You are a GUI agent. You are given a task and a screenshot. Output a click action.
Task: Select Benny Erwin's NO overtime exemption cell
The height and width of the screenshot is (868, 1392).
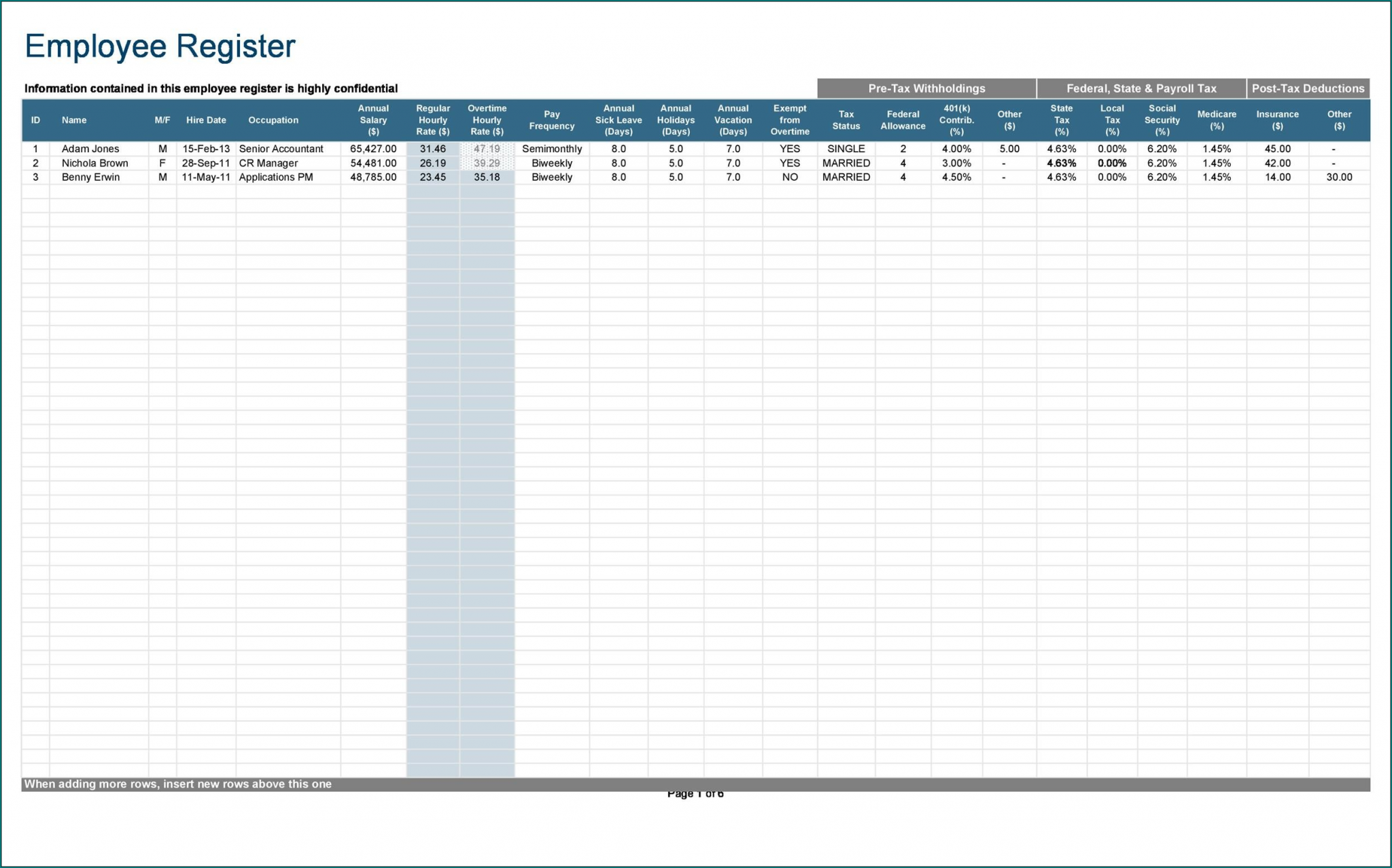point(789,177)
